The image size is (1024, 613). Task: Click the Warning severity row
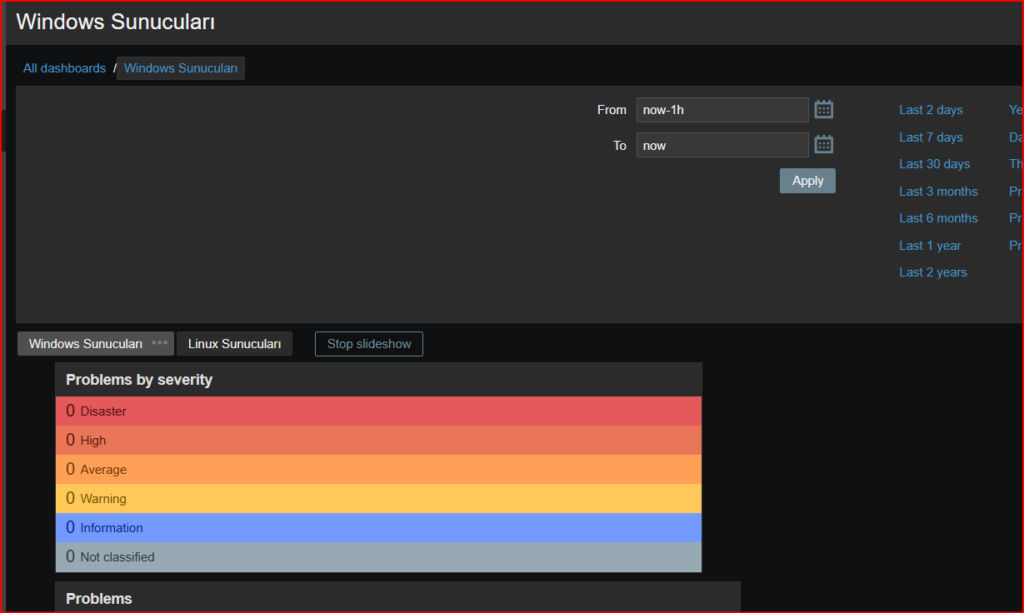pos(379,498)
